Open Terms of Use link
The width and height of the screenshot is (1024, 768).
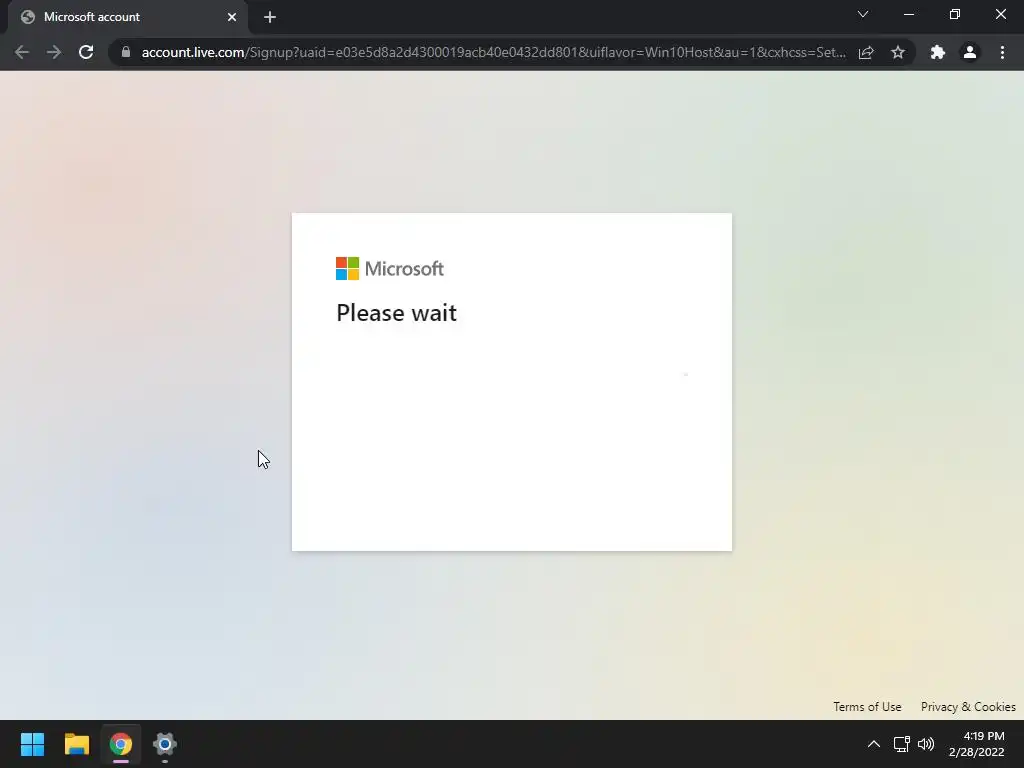coord(867,707)
